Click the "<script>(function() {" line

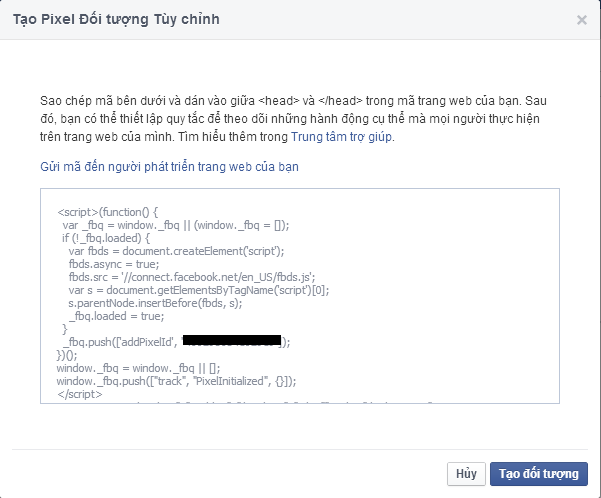pyautogui.click(x=108, y=212)
